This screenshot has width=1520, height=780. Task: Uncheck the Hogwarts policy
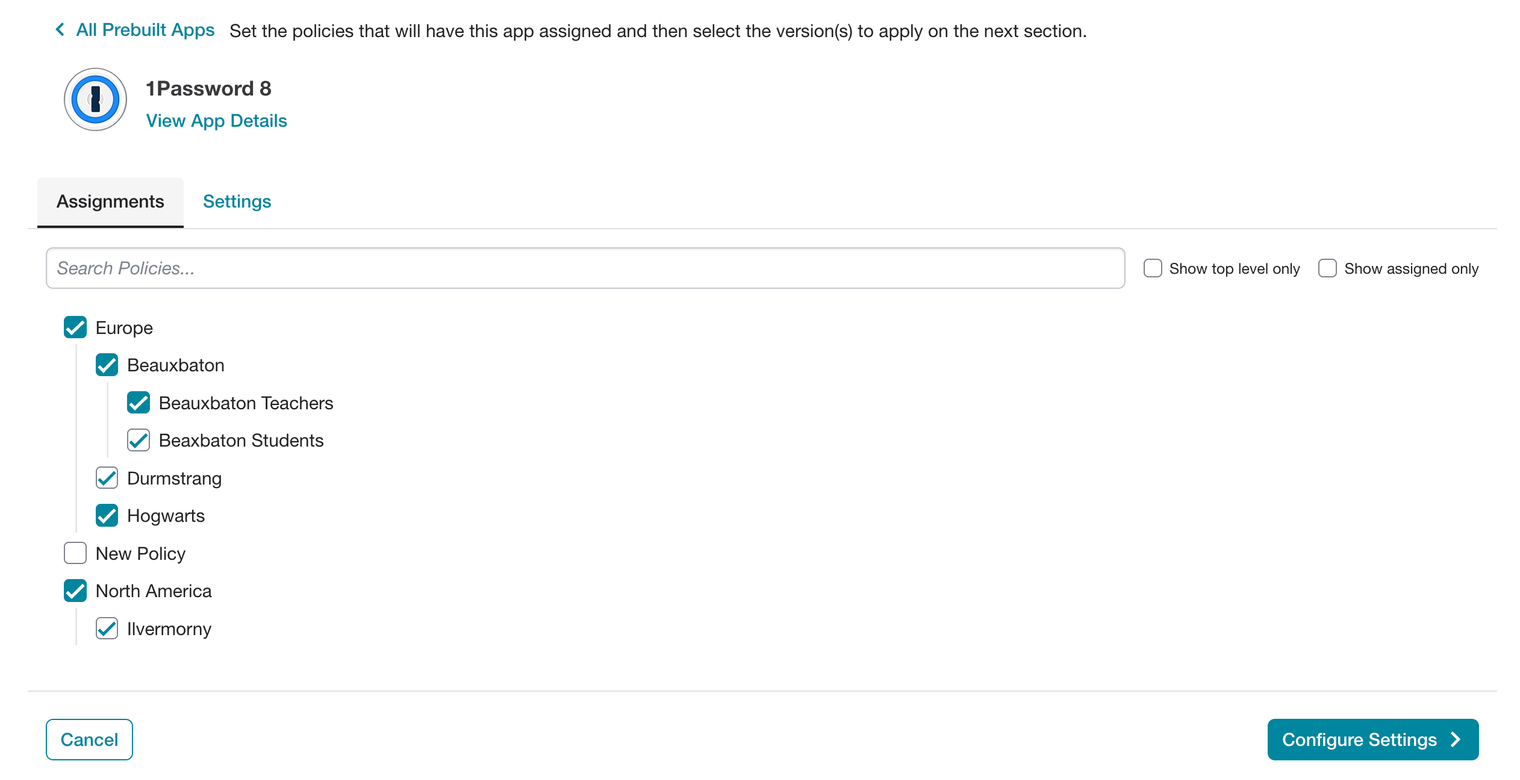coord(107,516)
